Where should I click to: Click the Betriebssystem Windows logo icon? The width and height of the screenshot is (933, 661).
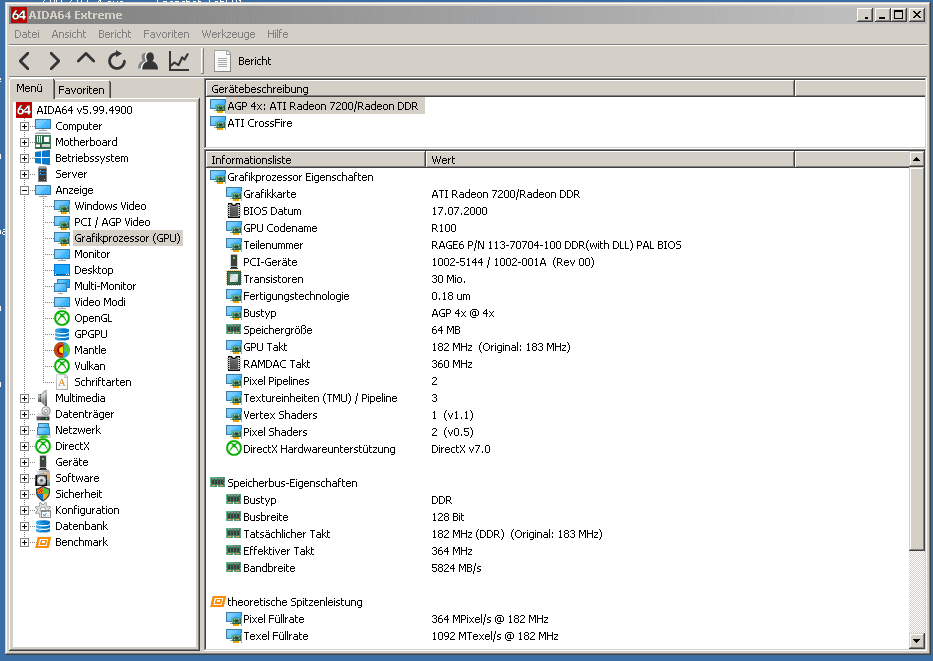click(43, 158)
